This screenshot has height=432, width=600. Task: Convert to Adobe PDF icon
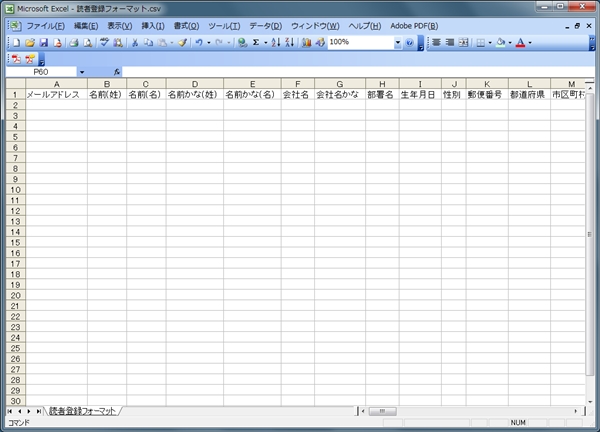tap(16, 59)
